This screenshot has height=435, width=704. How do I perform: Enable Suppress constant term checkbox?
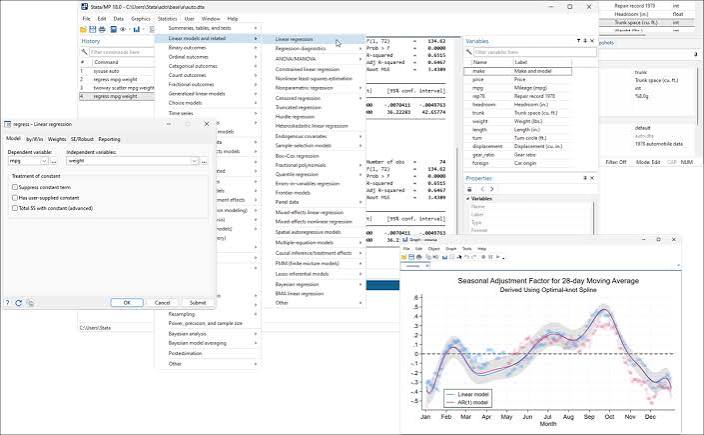point(15,187)
